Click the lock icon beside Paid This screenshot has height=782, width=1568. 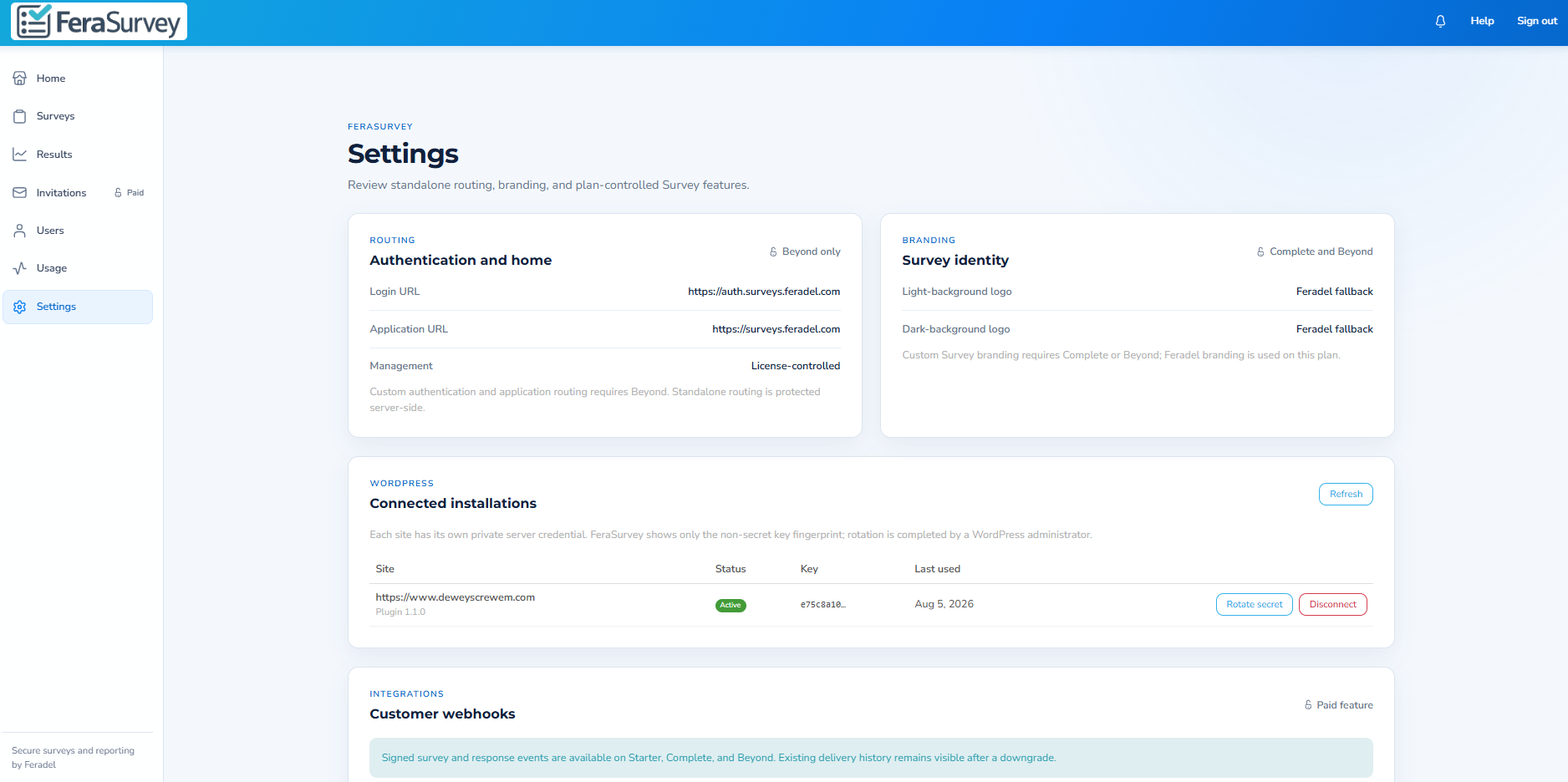[118, 192]
